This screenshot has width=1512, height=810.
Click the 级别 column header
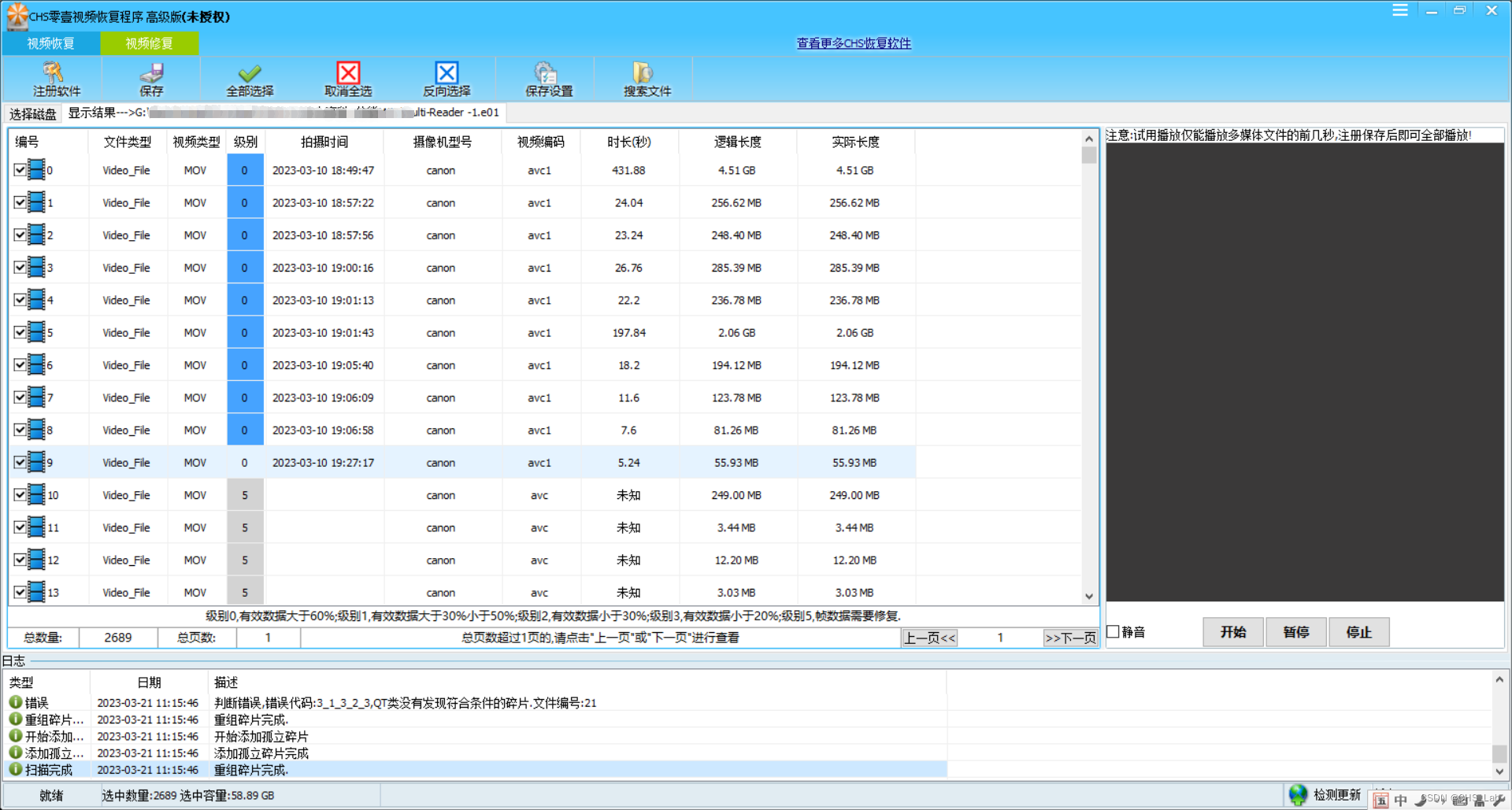[x=246, y=142]
